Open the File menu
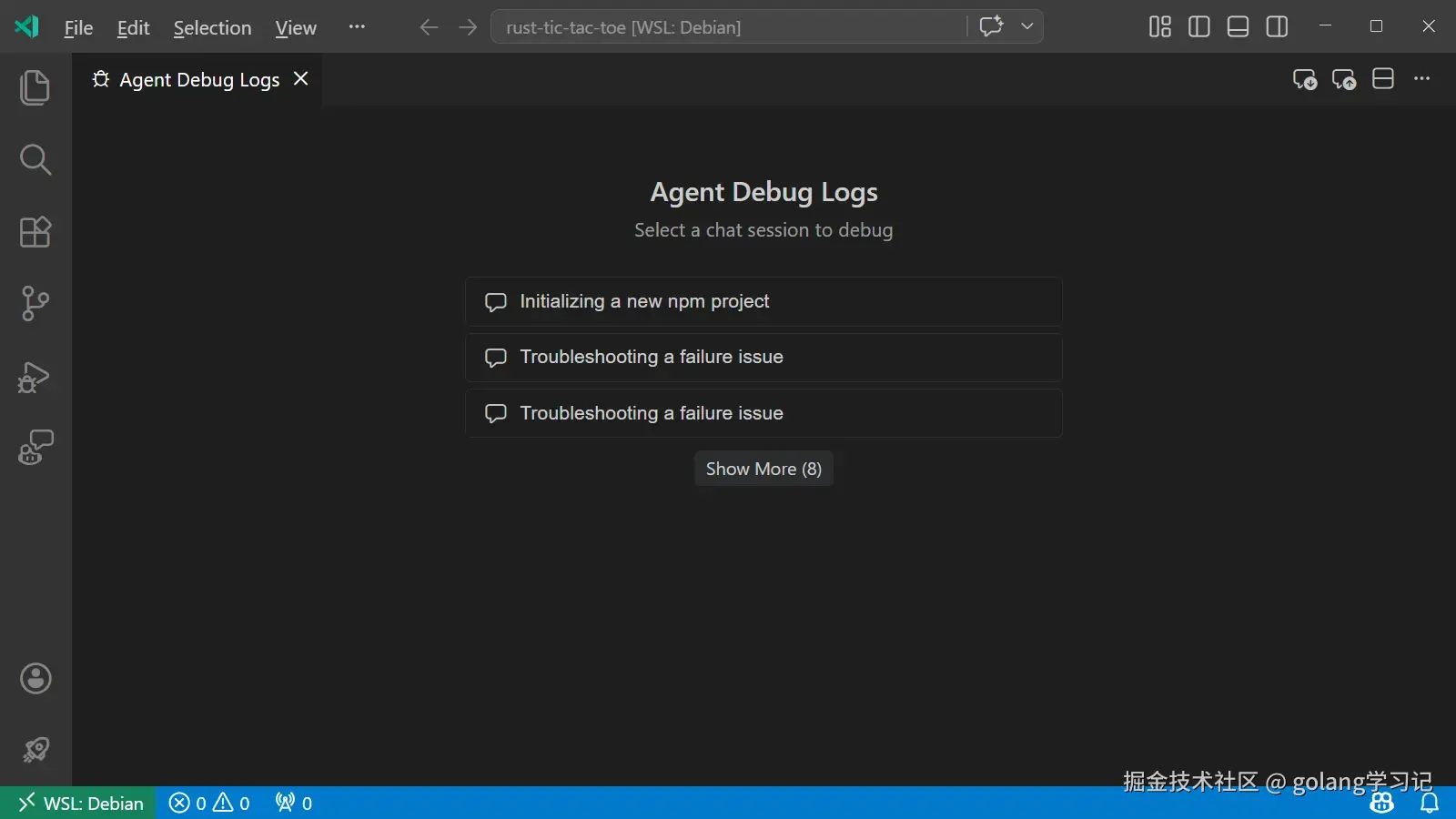Viewport: 1456px width, 819px height. pyautogui.click(x=78, y=27)
